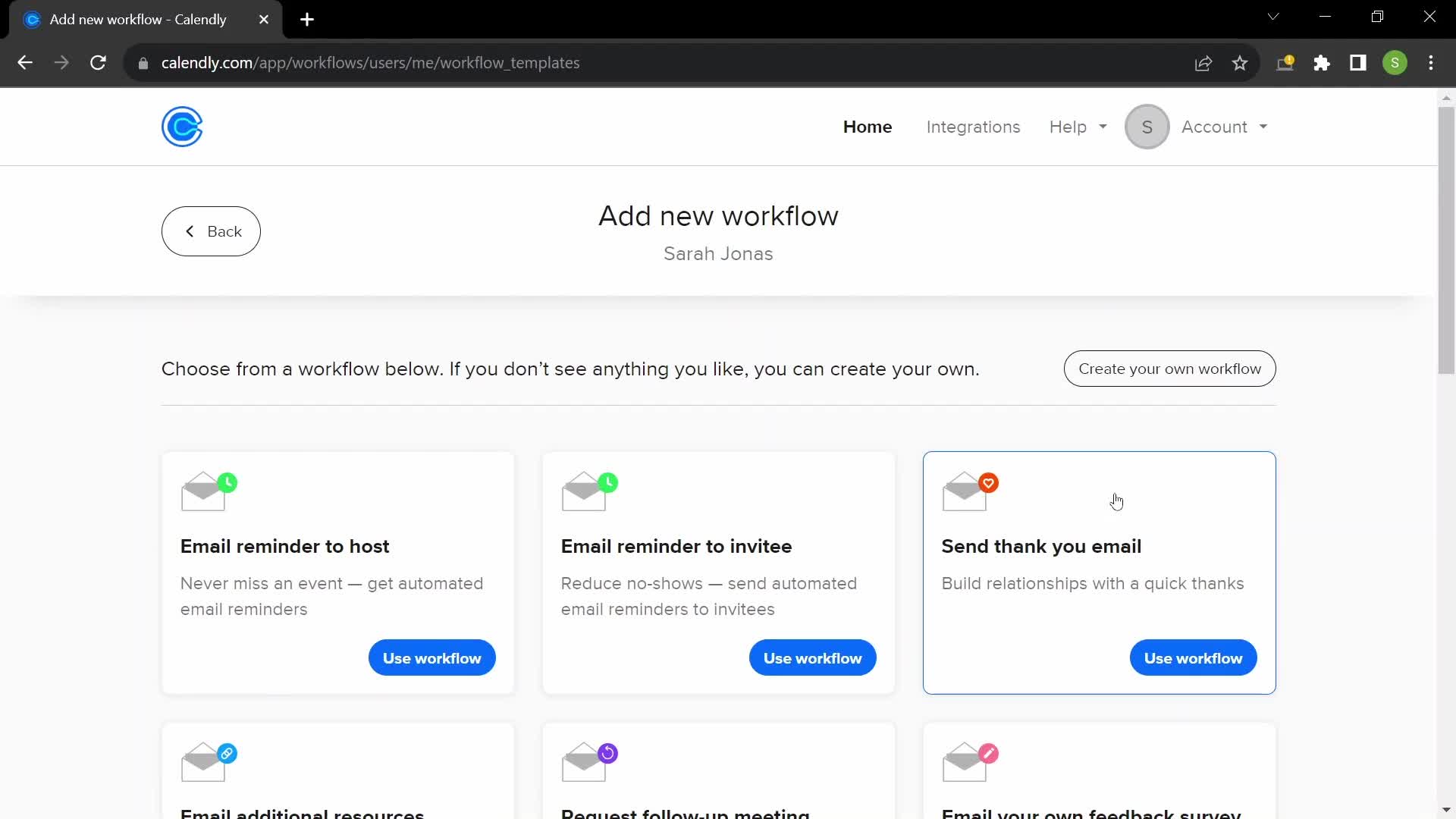The image size is (1456, 819).
Task: Click the back navigation button
Action: click(x=211, y=231)
